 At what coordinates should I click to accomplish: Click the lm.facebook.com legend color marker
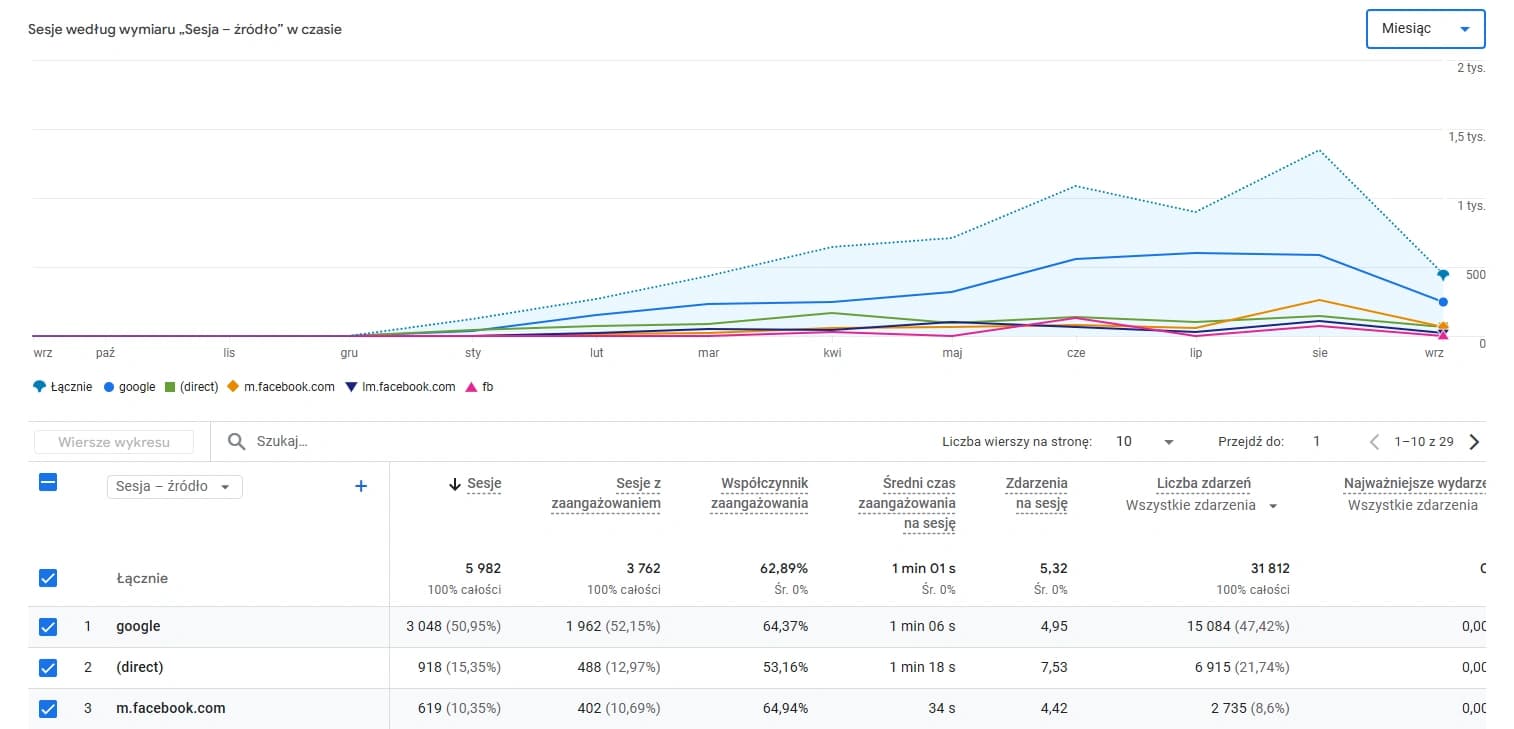coord(350,387)
